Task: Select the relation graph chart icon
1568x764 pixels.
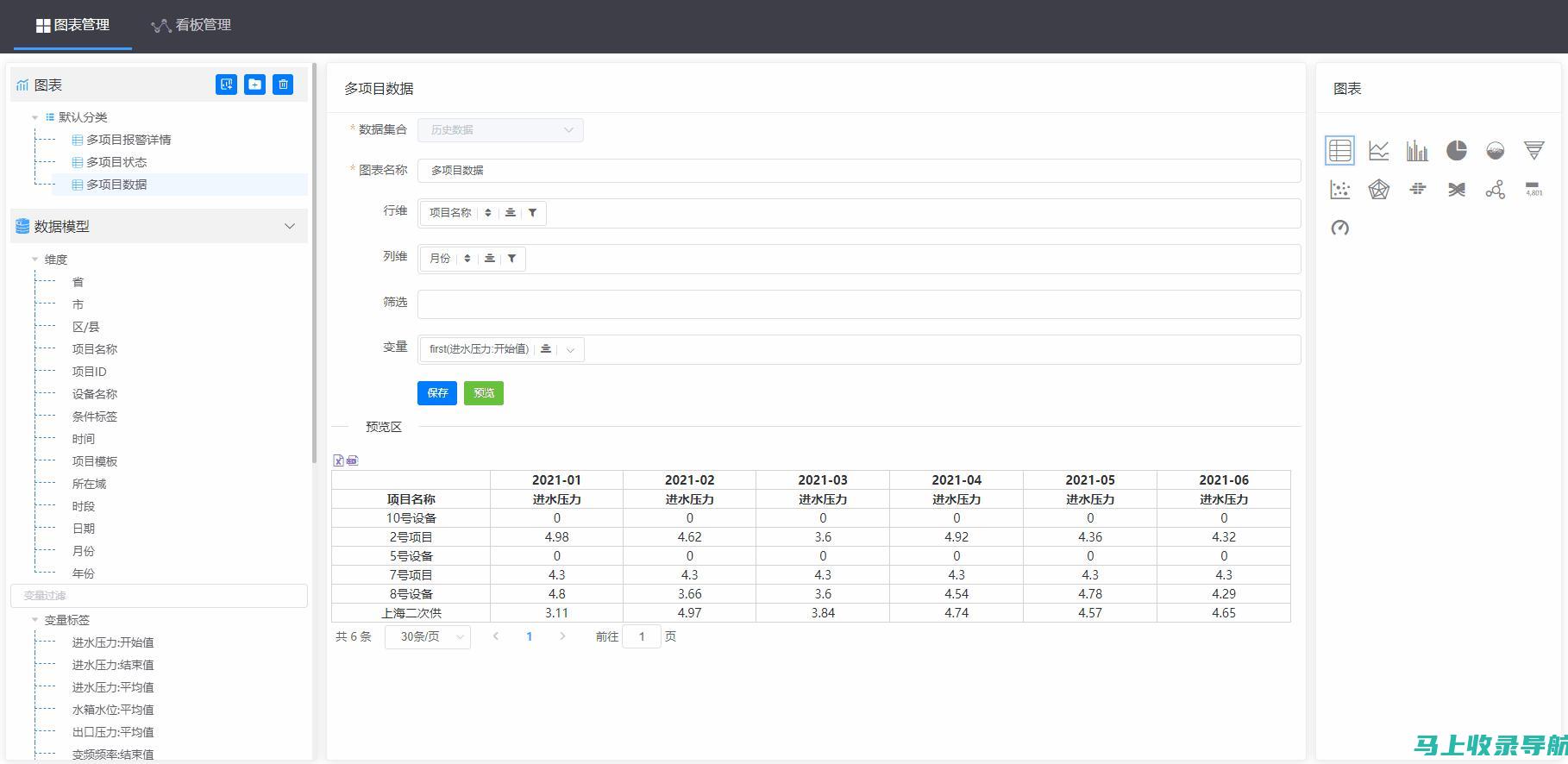Action: pyautogui.click(x=1495, y=189)
